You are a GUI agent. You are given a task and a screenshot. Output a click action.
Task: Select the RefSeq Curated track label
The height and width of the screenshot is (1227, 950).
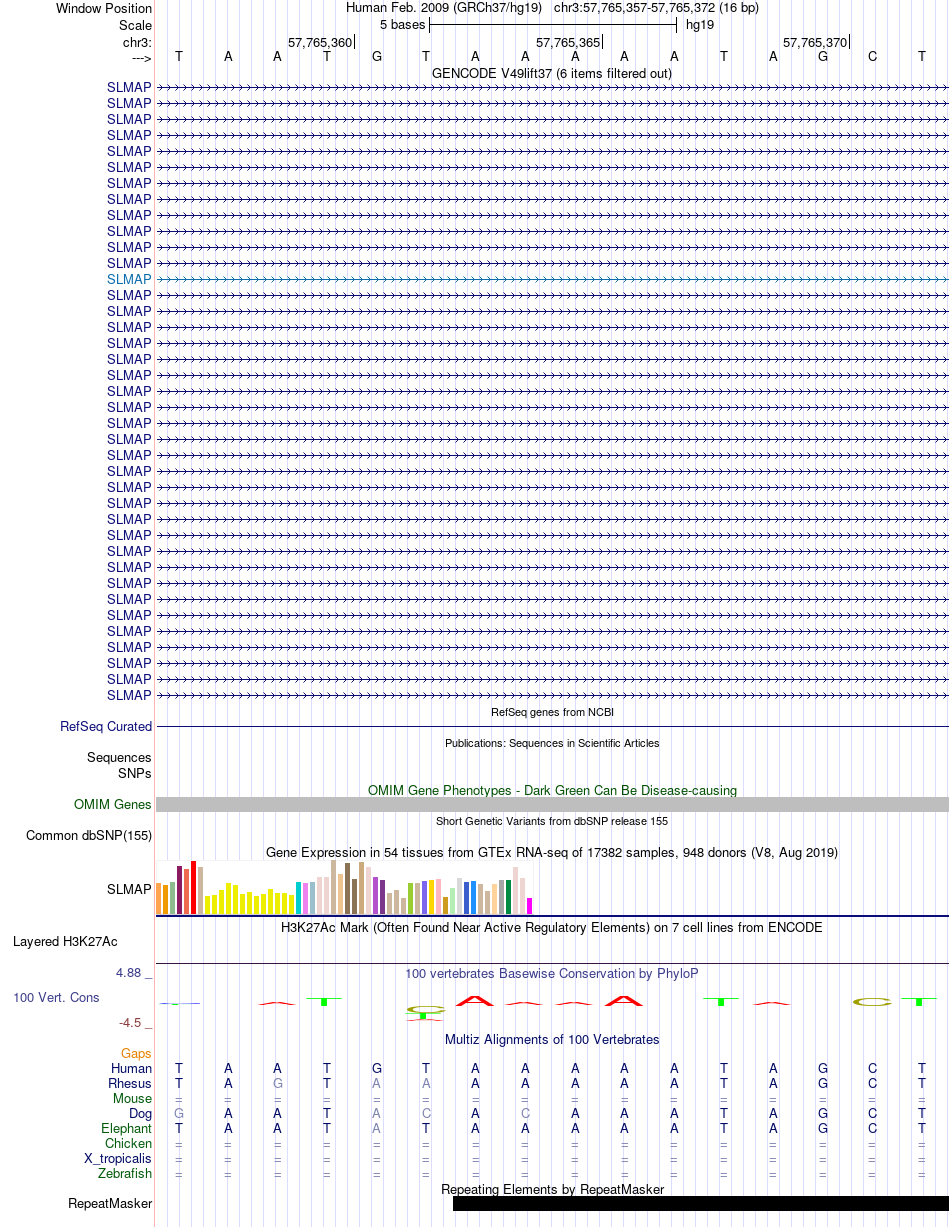pyautogui.click(x=106, y=727)
